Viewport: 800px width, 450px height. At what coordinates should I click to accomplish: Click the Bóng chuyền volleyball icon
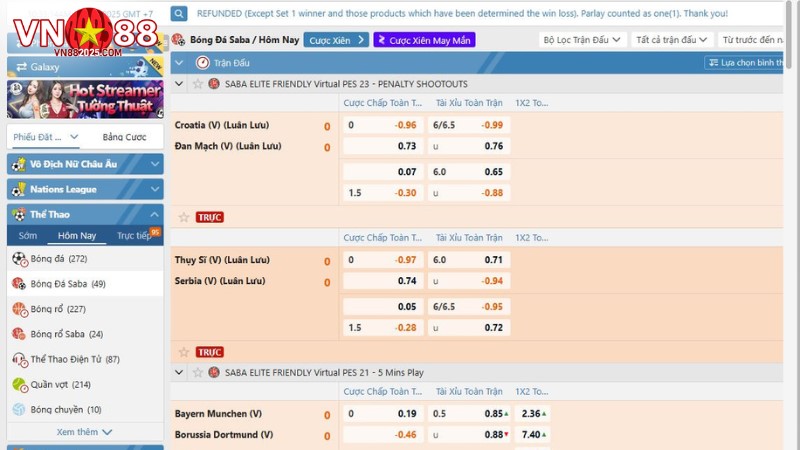coord(19,409)
